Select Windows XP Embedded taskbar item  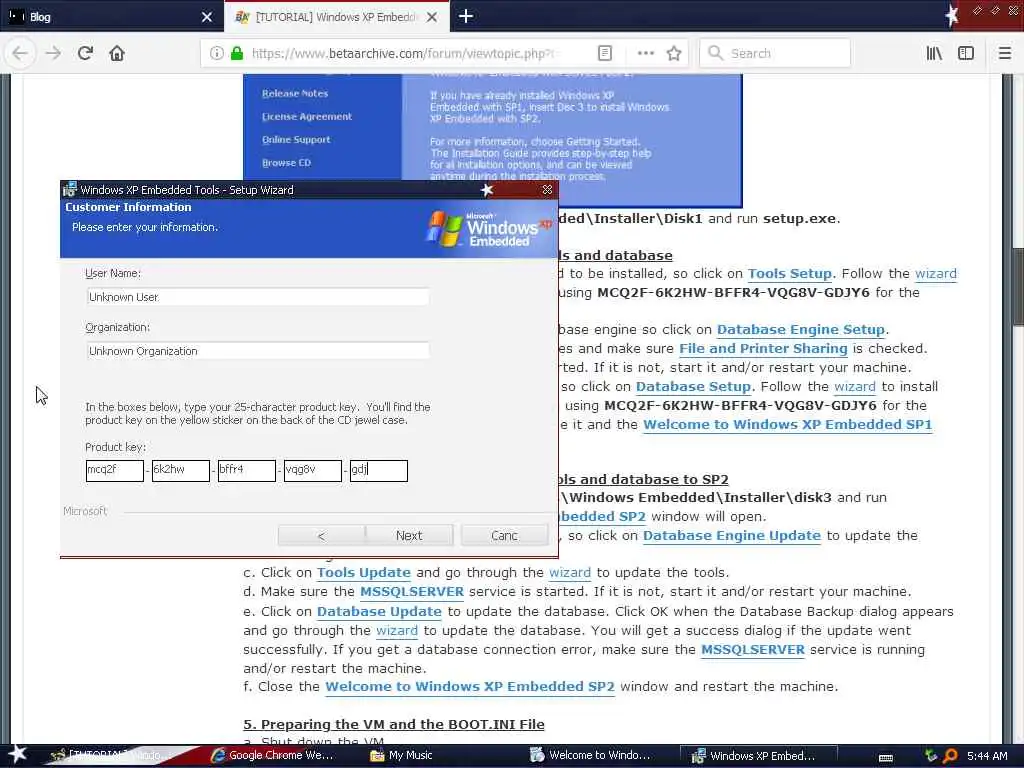(x=758, y=756)
